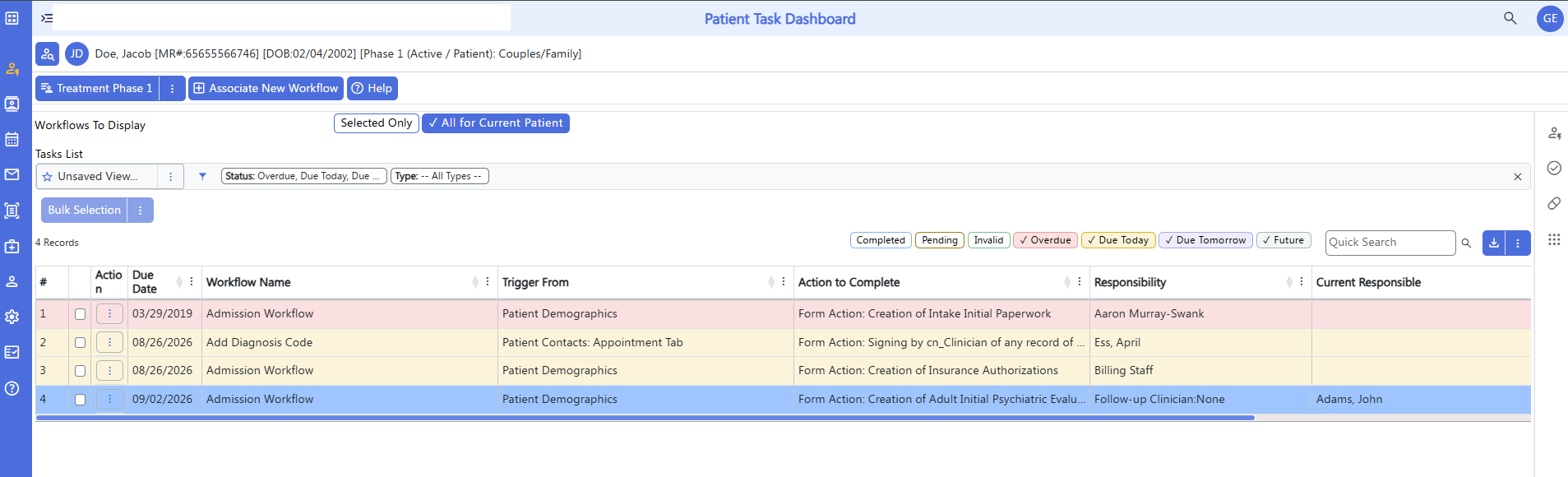Click the quick search magnifier icon
Screen dimensions: 1568x477
coord(1466,243)
